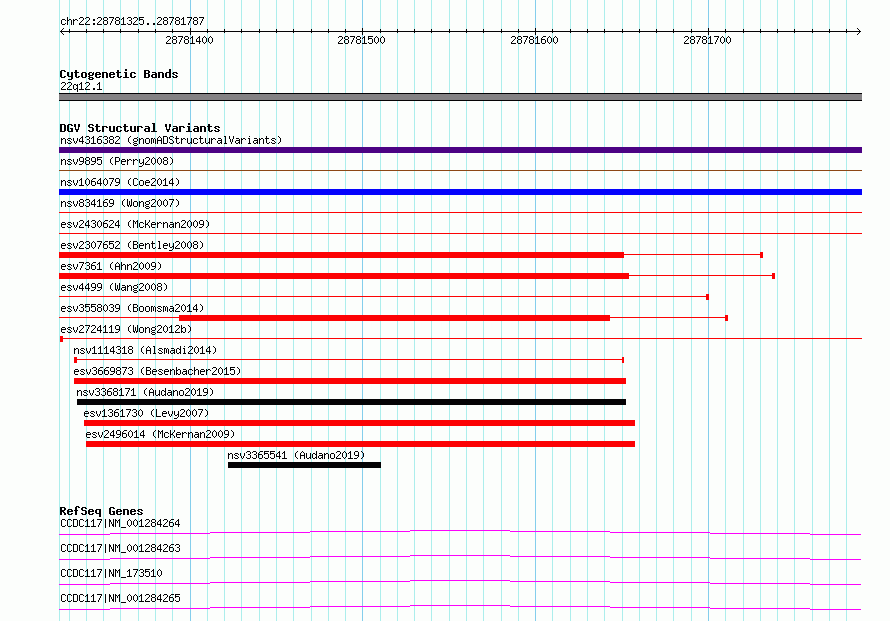Open variant esv1361730 (Levy2007) label
The width and height of the screenshot is (890, 621).
click(x=146, y=413)
